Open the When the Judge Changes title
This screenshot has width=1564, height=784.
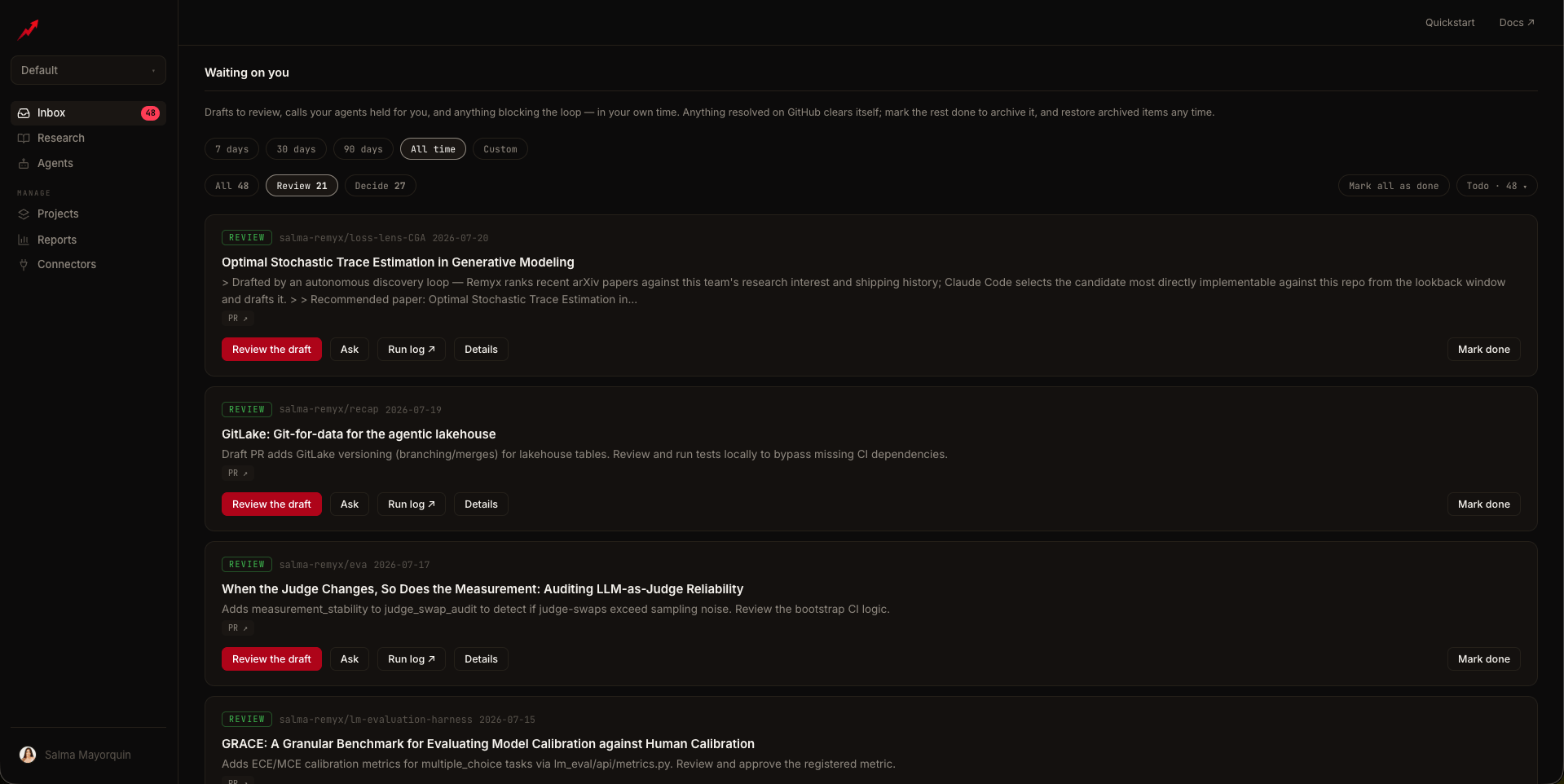pyautogui.click(x=482, y=589)
